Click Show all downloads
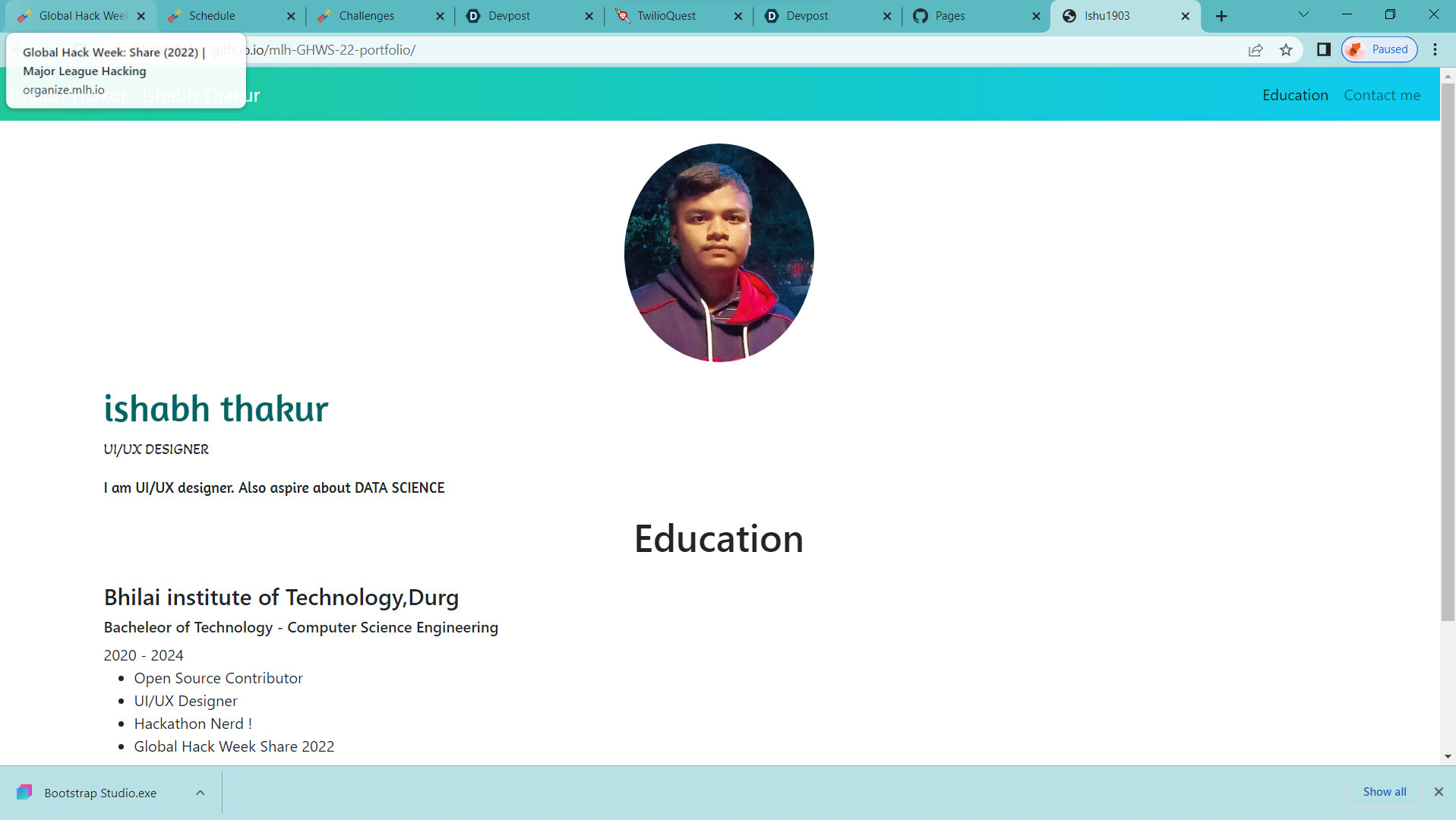Image resolution: width=1456 pixels, height=820 pixels. point(1384,792)
